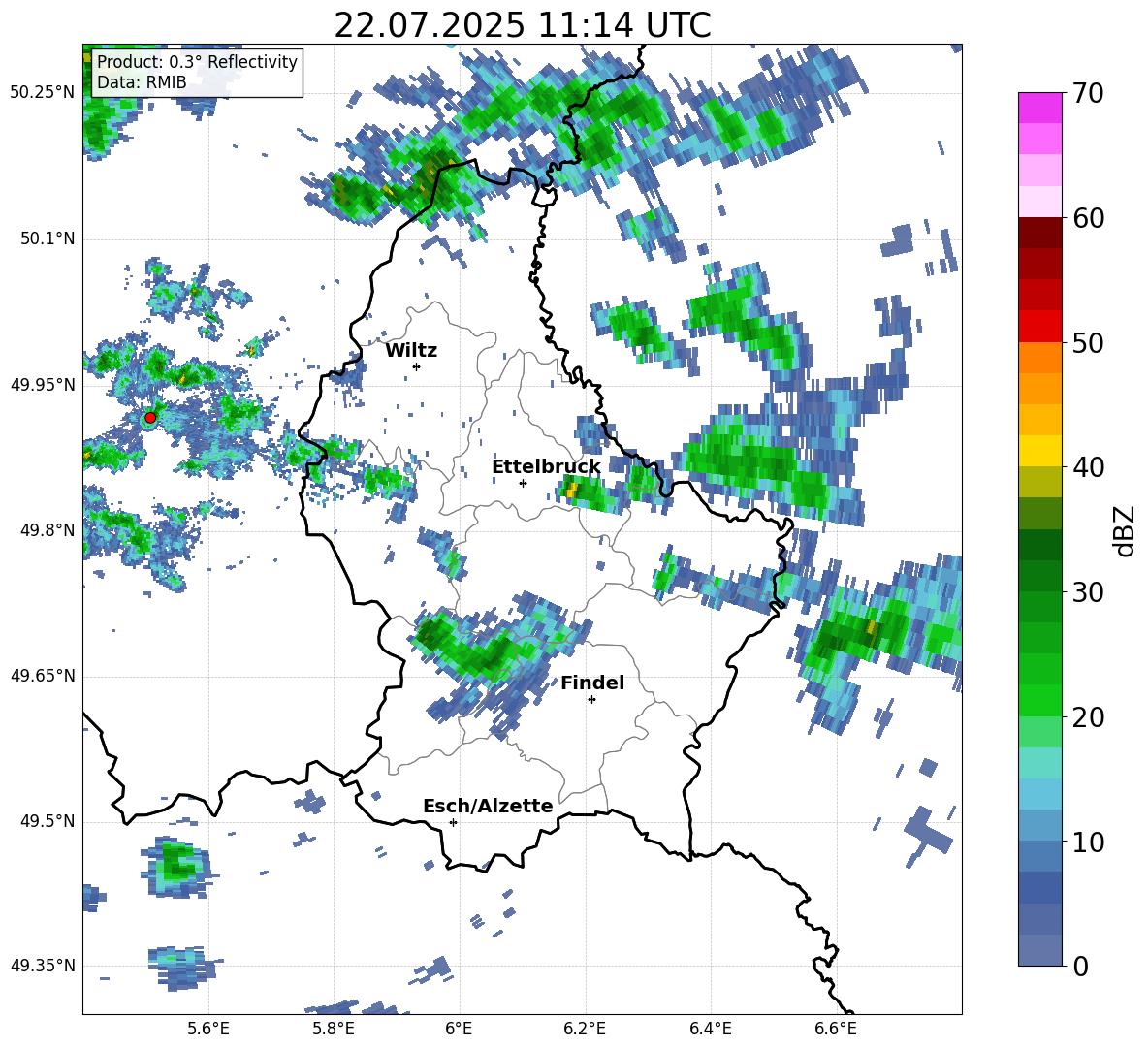Click the colorbar 60 tick label
The height and width of the screenshot is (1048, 1148).
[x=1088, y=217]
